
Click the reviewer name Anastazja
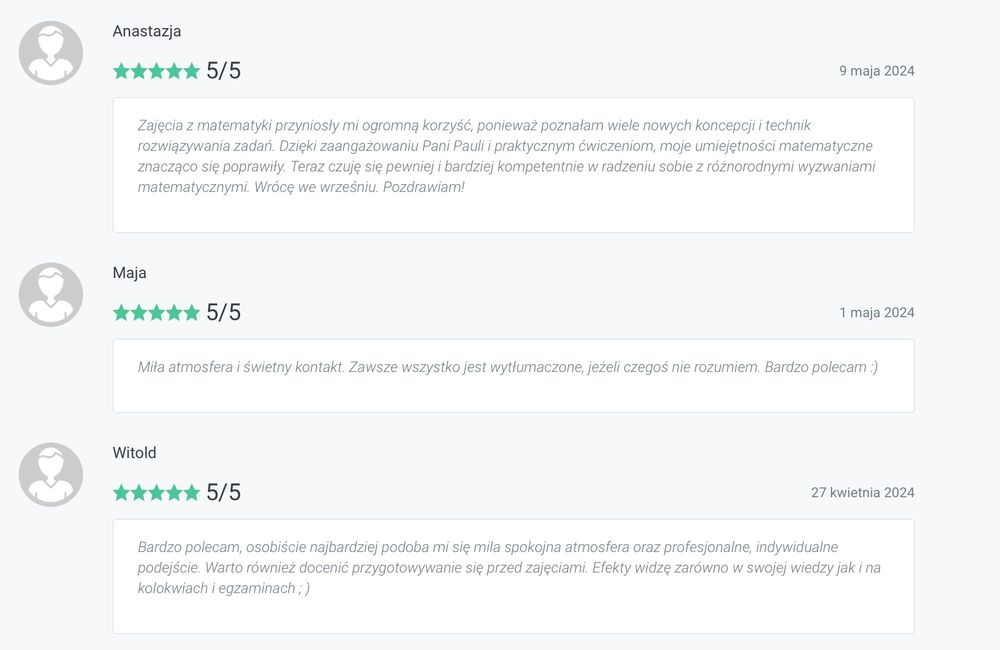[x=147, y=31]
